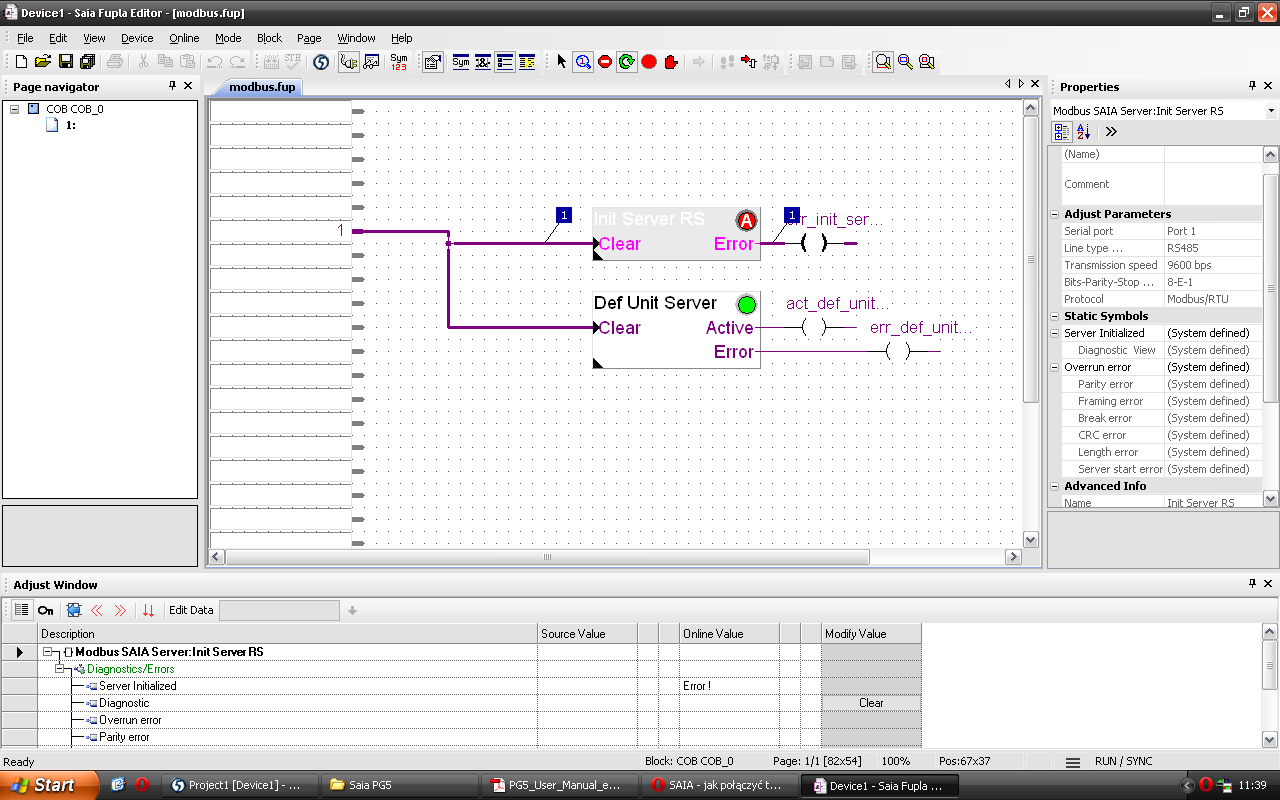Screen dimensions: 1280x800
Task: Toggle auto-hide pin on Adjust Window panel
Action: pyautogui.click(x=1253, y=584)
